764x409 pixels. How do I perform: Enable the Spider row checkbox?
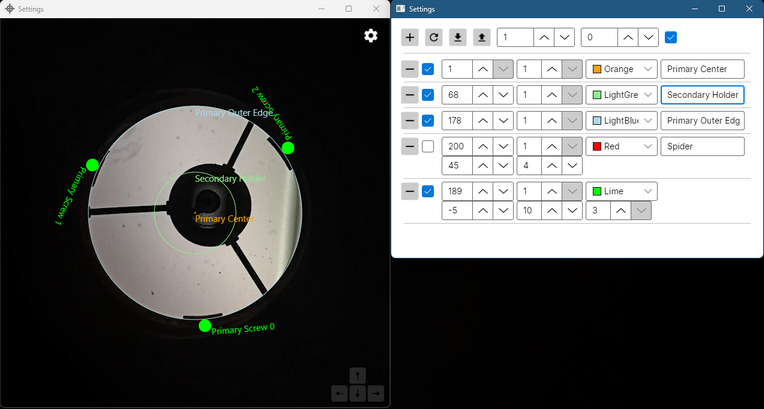tap(428, 146)
